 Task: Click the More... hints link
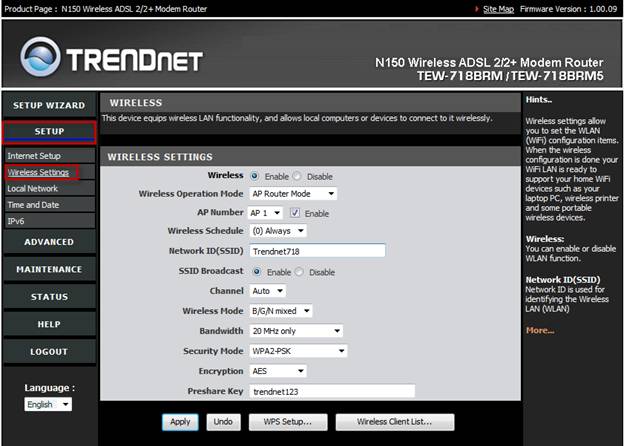click(x=540, y=330)
